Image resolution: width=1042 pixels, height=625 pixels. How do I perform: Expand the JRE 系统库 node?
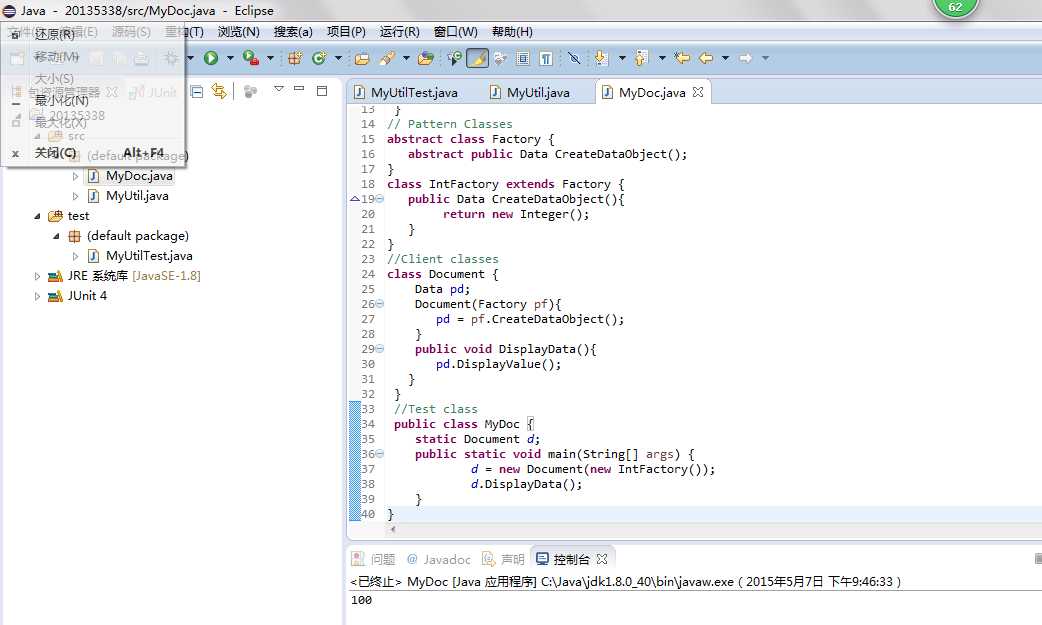click(37, 276)
